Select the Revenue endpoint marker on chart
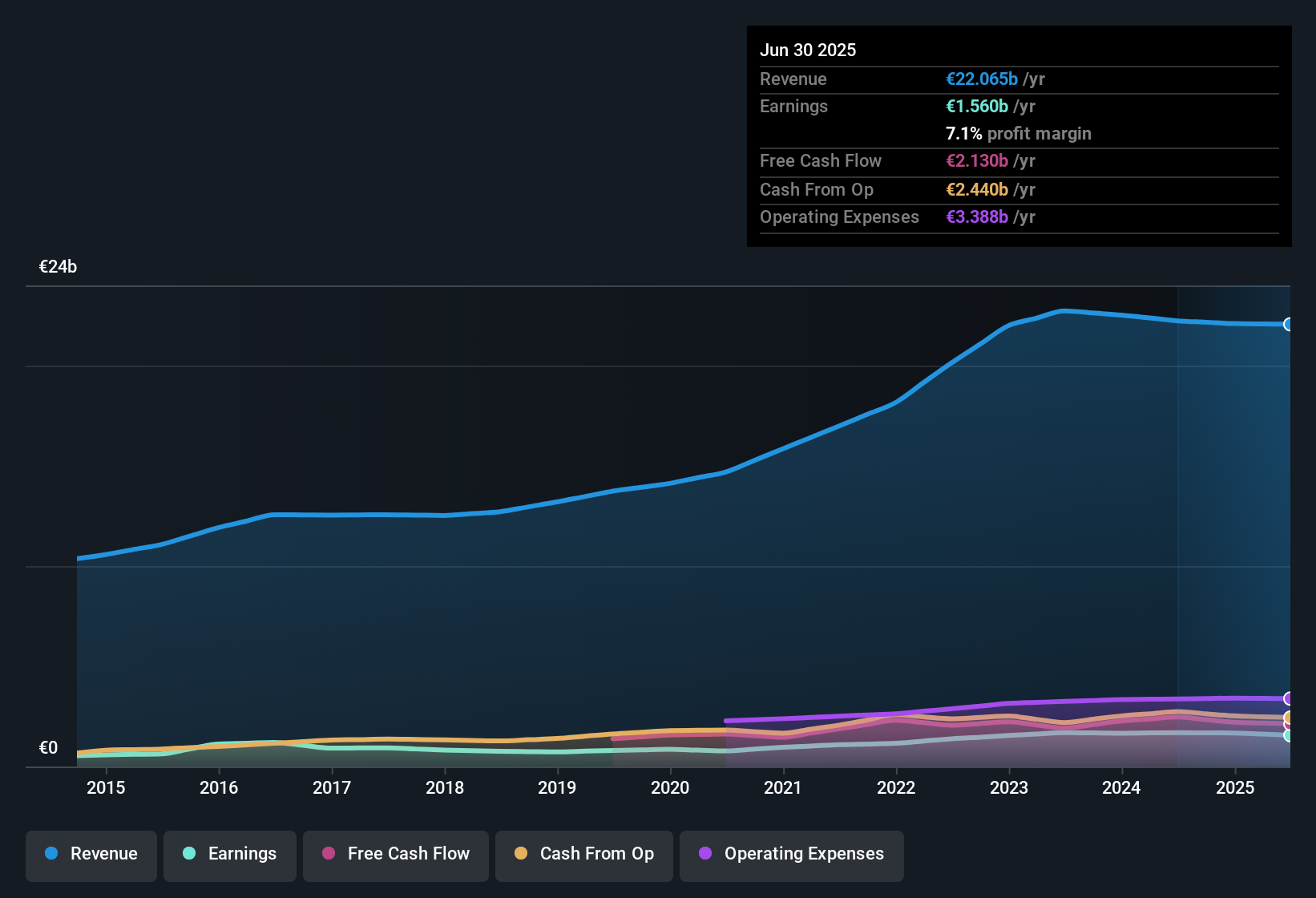 (x=1289, y=324)
